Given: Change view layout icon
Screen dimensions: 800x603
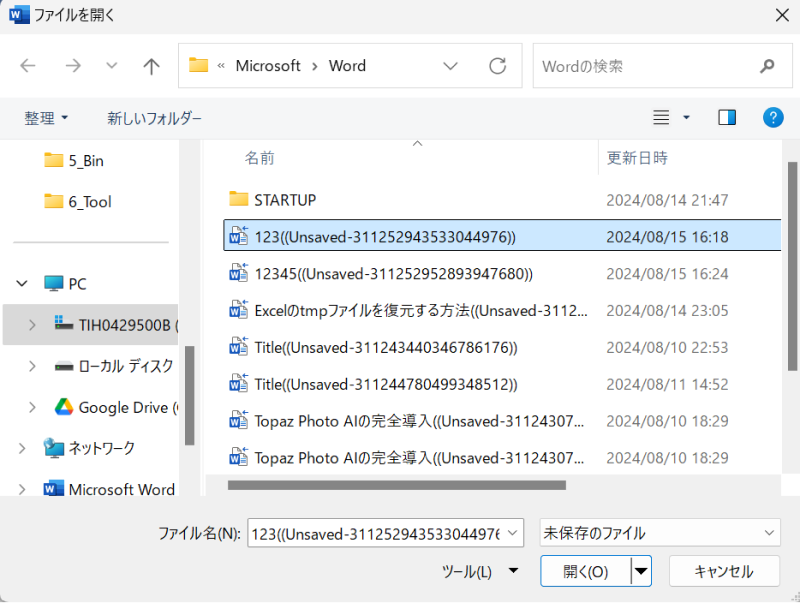Looking at the screenshot, I should click(661, 117).
